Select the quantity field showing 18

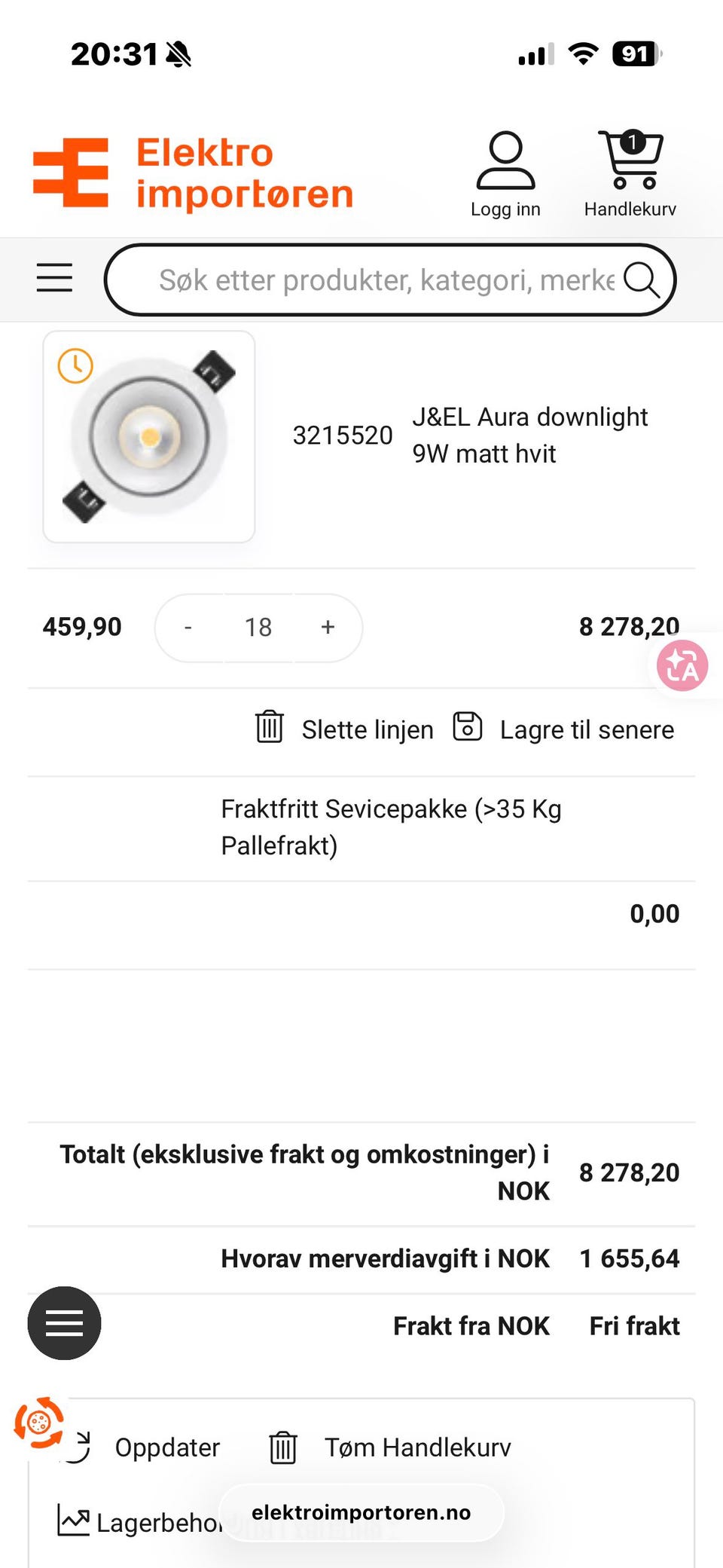(258, 627)
